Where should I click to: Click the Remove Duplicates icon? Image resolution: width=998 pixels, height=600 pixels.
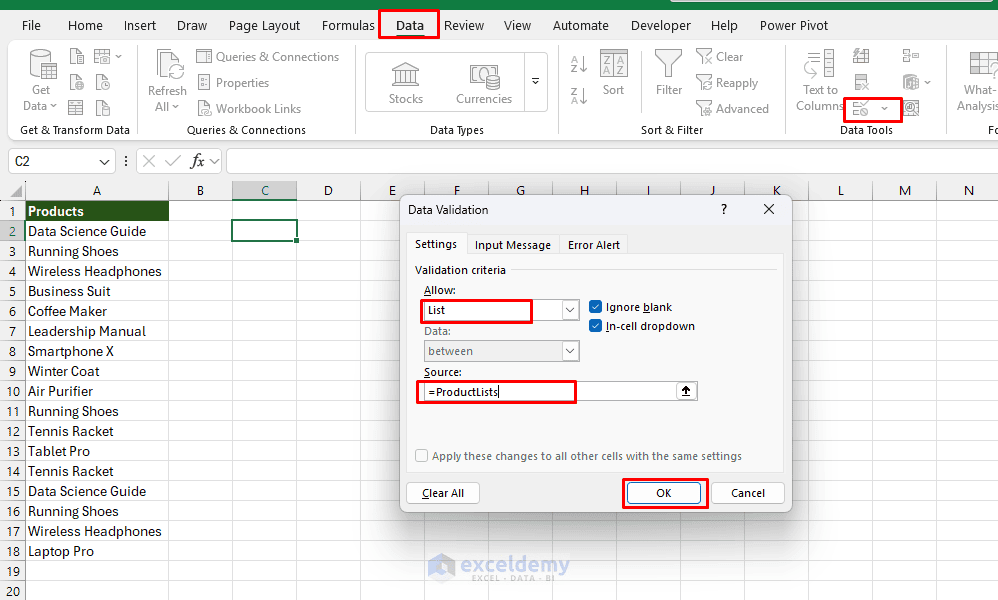tap(861, 82)
